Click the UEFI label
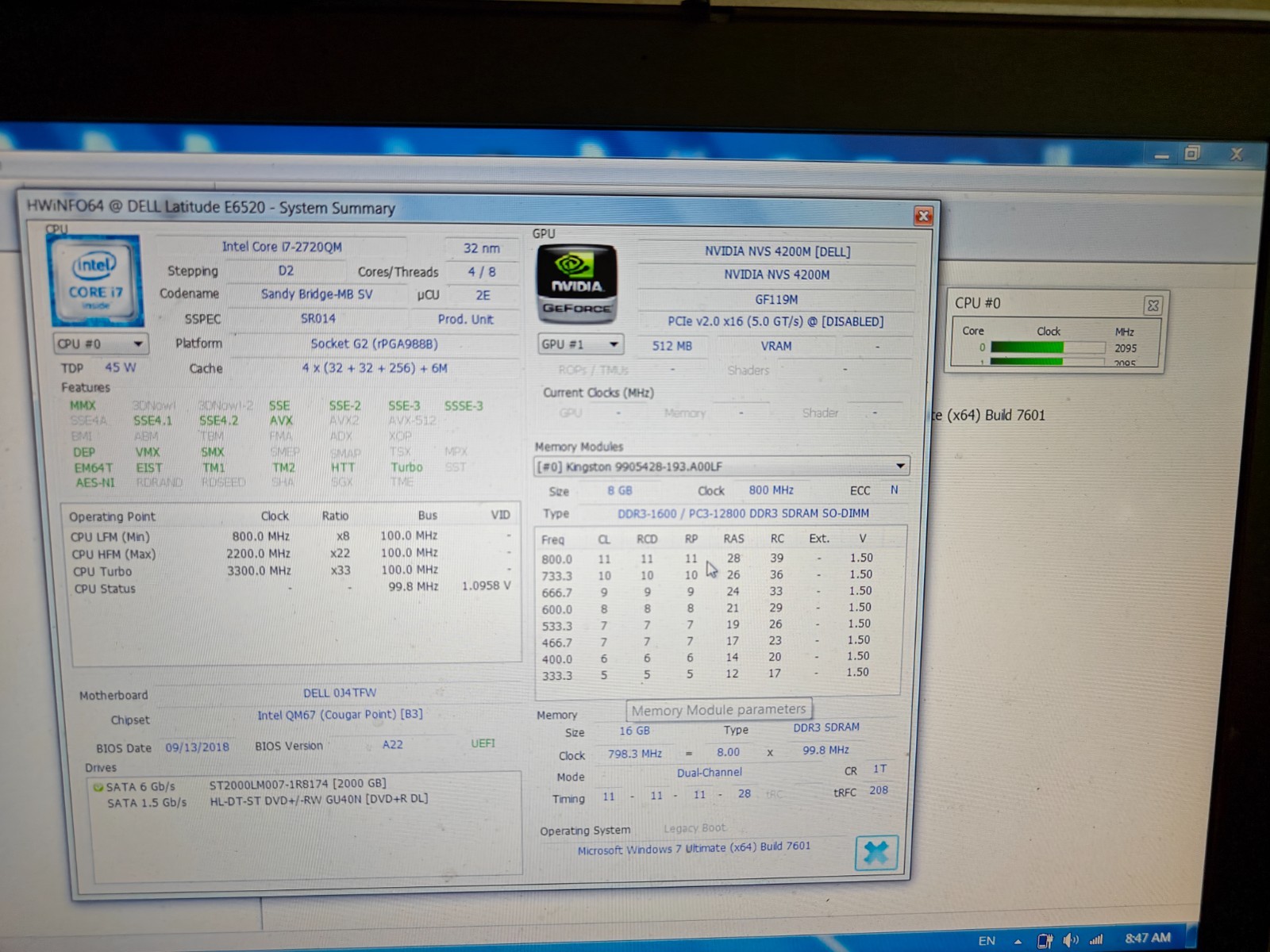 pyautogui.click(x=483, y=743)
